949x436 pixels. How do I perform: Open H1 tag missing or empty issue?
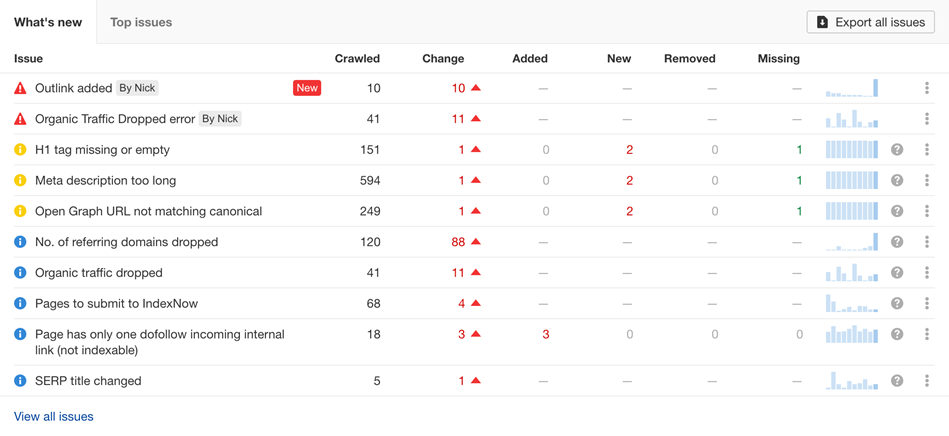tap(102, 150)
